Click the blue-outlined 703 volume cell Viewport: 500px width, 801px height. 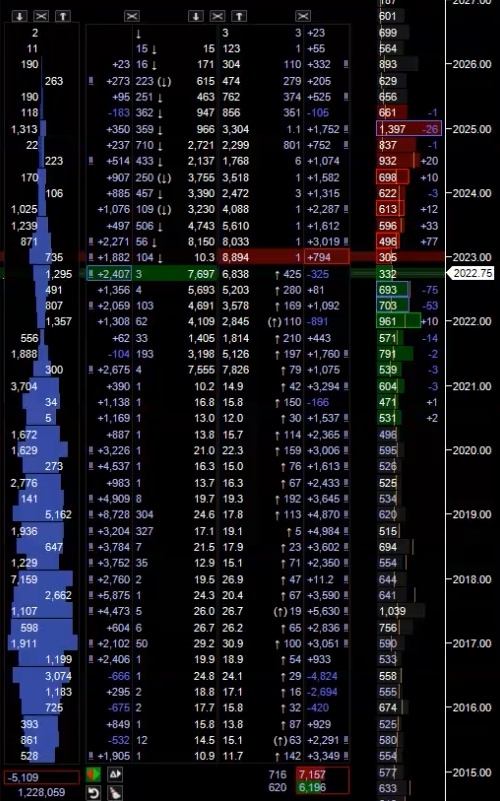pos(392,305)
